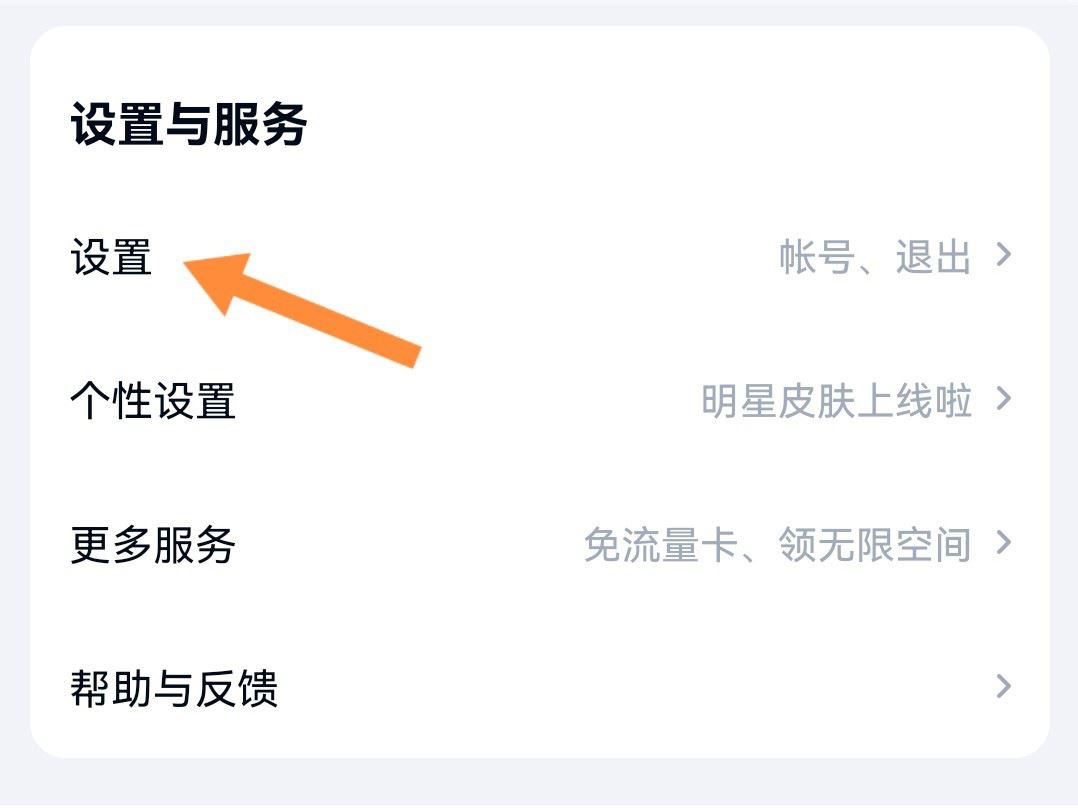Click the chevron on the 帮助与反馈 row
Screen dimensions: 1078x808
click(x=1005, y=687)
